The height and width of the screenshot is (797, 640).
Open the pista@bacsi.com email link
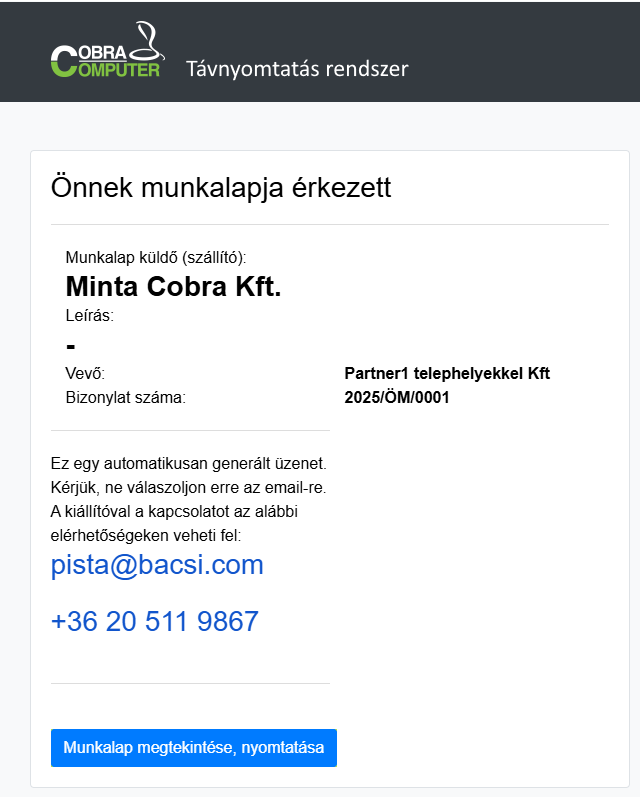click(x=157, y=566)
